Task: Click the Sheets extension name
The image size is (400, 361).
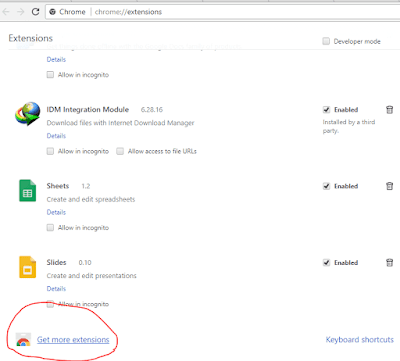Action: coord(58,186)
